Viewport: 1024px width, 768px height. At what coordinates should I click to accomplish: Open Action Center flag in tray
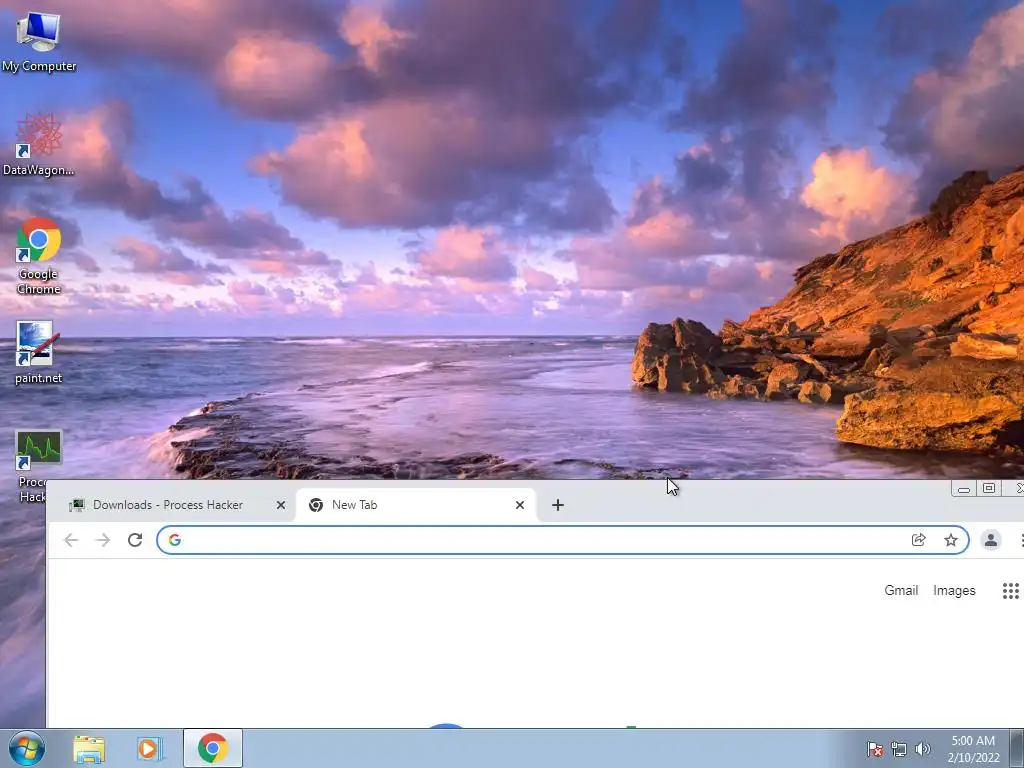tap(875, 749)
